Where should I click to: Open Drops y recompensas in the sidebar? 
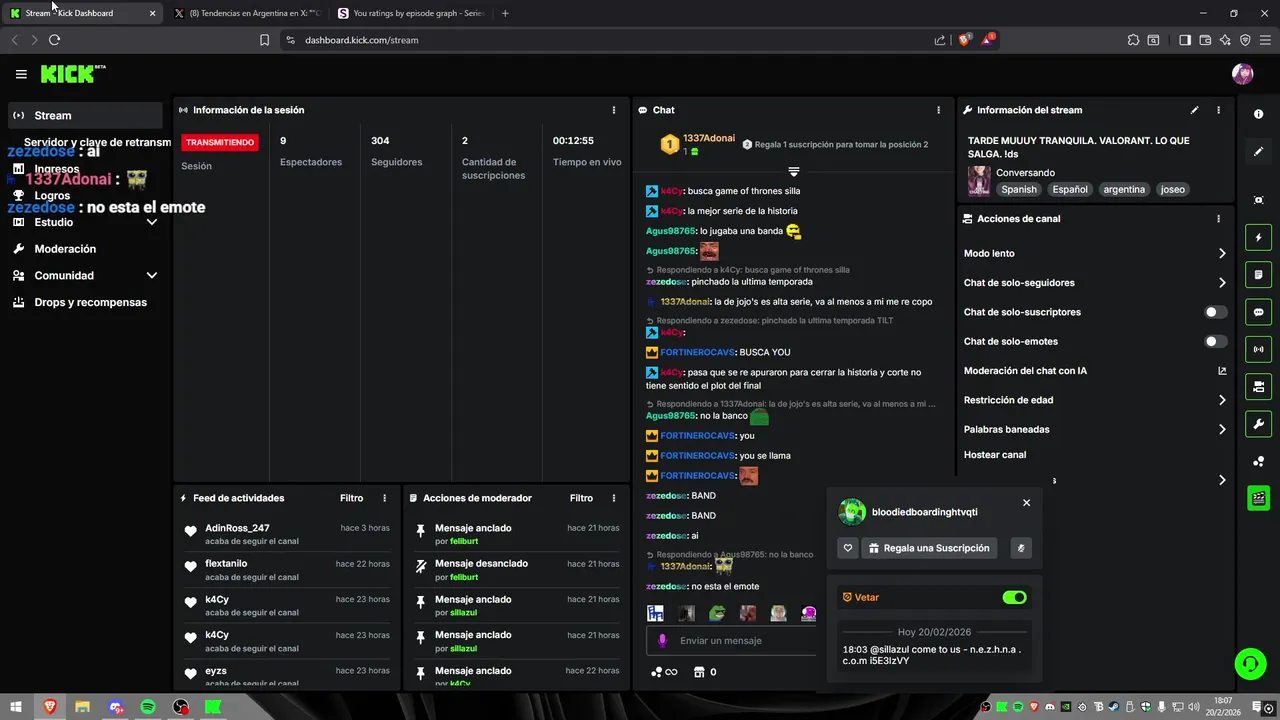pyautogui.click(x=85, y=302)
